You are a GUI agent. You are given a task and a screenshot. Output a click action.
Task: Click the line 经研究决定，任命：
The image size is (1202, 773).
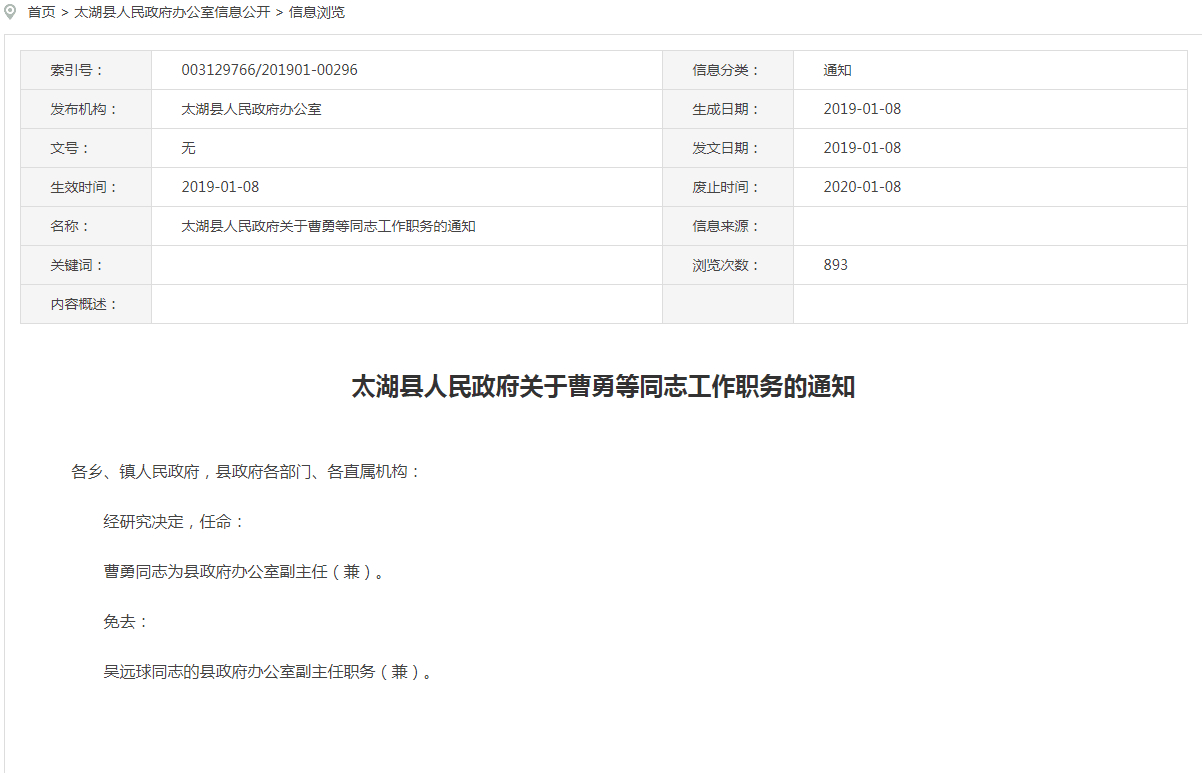(x=174, y=521)
